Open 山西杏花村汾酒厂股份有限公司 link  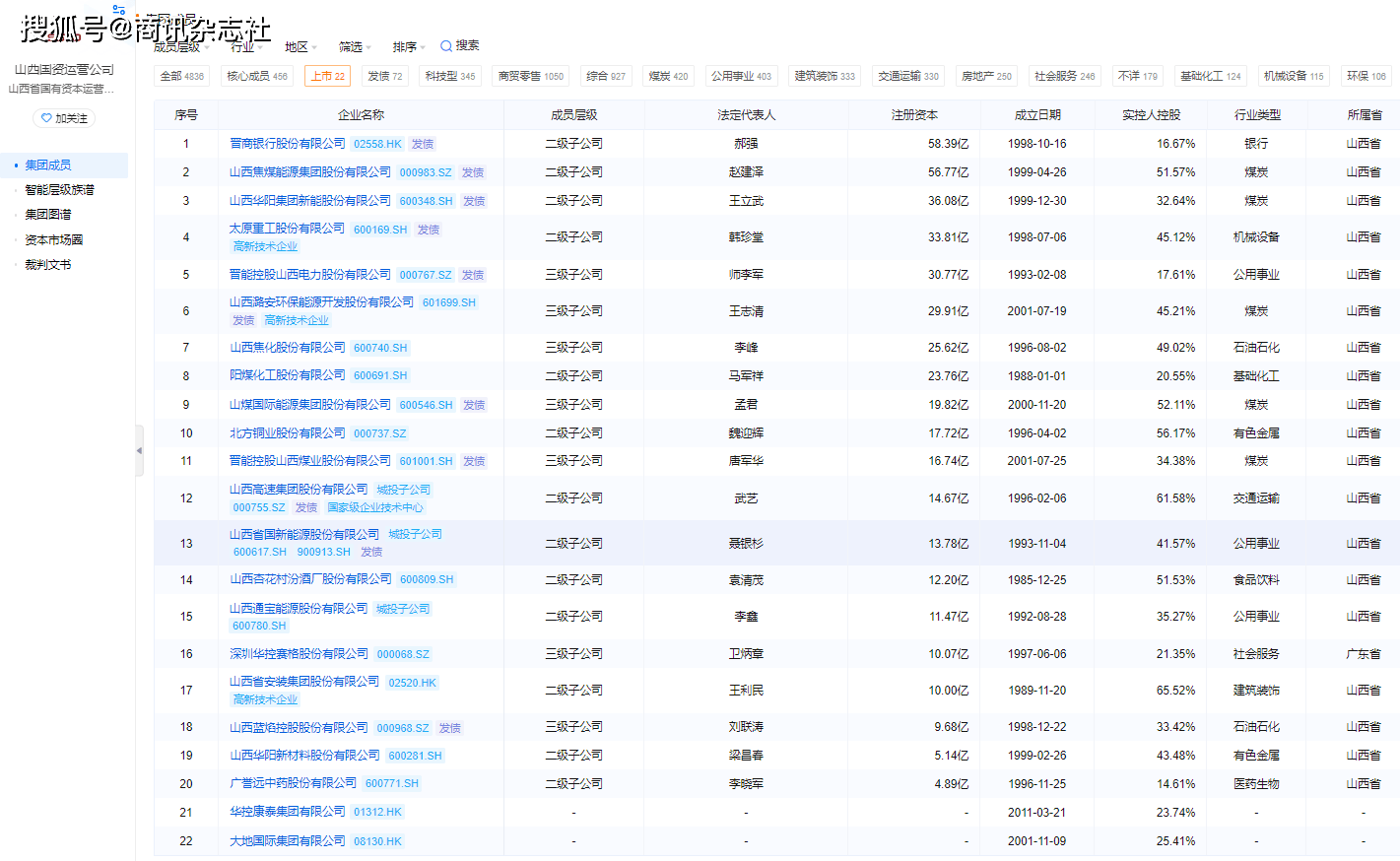pyautogui.click(x=310, y=579)
